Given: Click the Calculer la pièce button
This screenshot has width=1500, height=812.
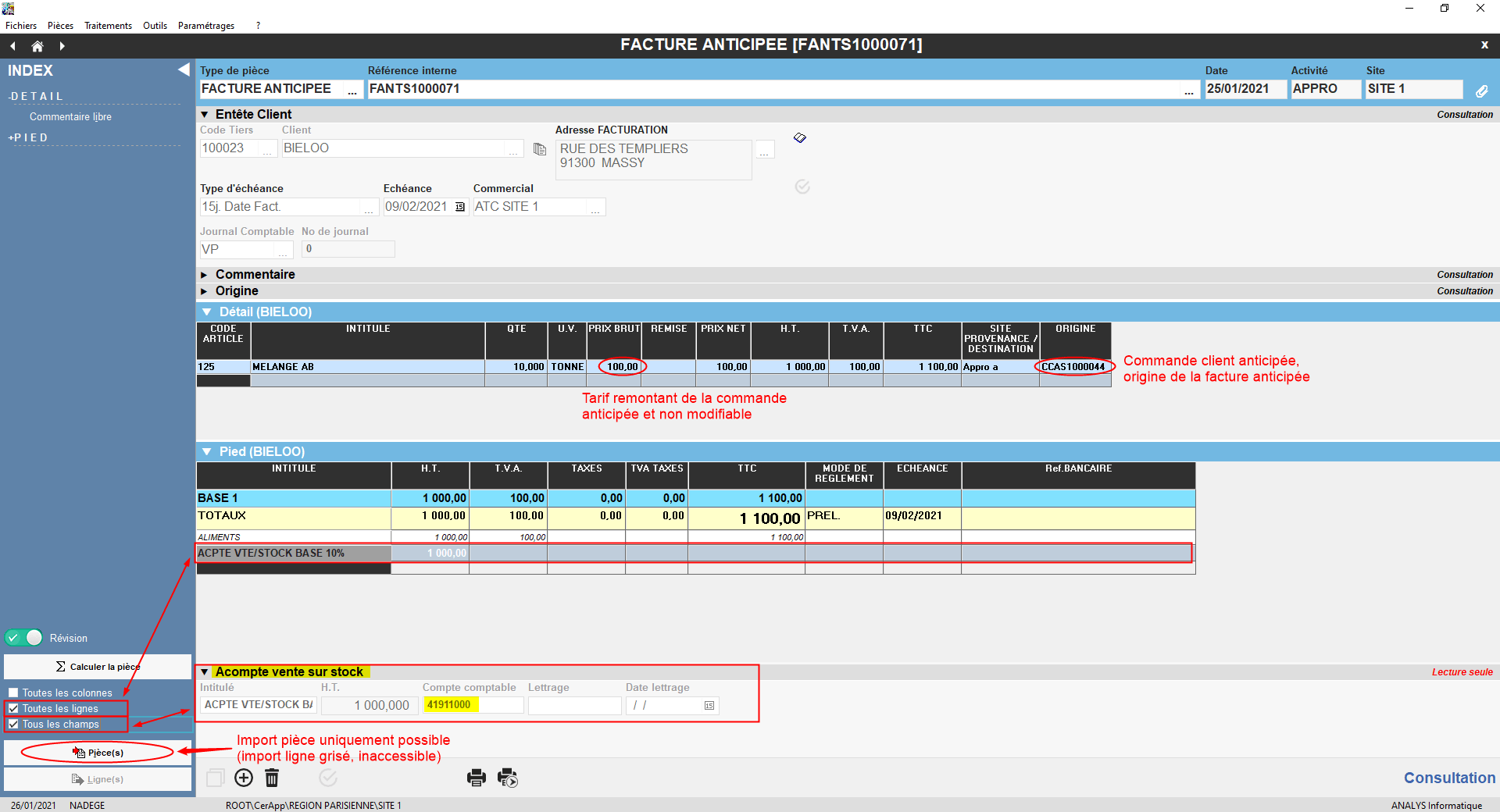Looking at the screenshot, I should click(98, 667).
